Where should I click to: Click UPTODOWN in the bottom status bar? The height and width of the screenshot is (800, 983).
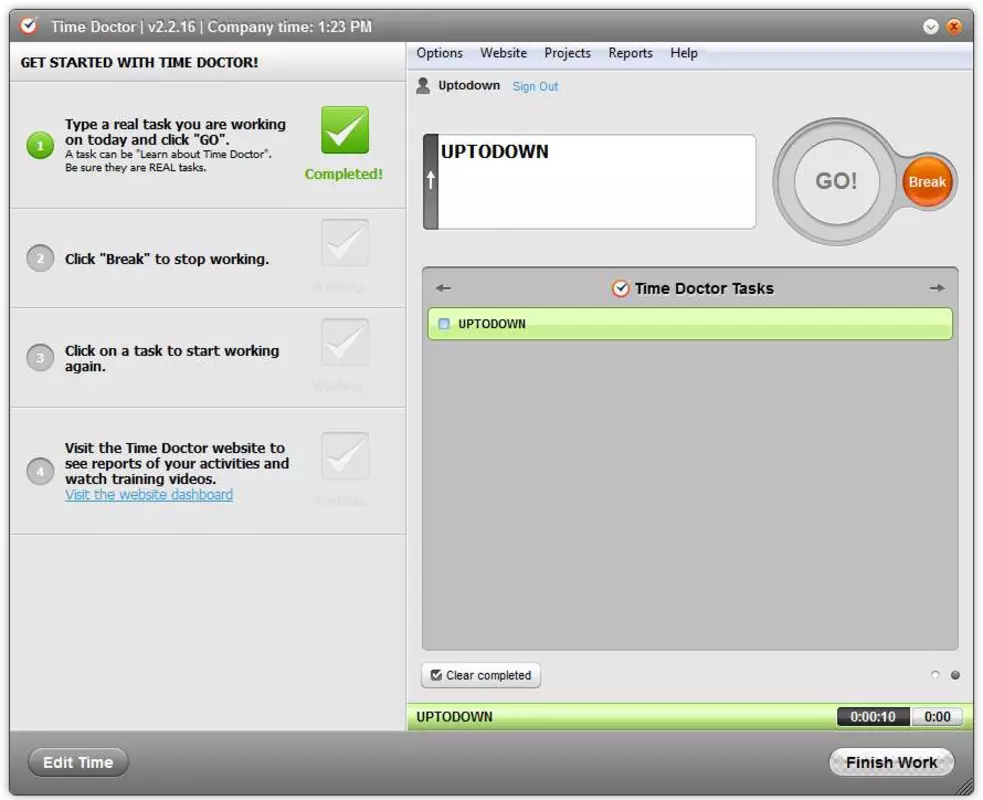[455, 717]
